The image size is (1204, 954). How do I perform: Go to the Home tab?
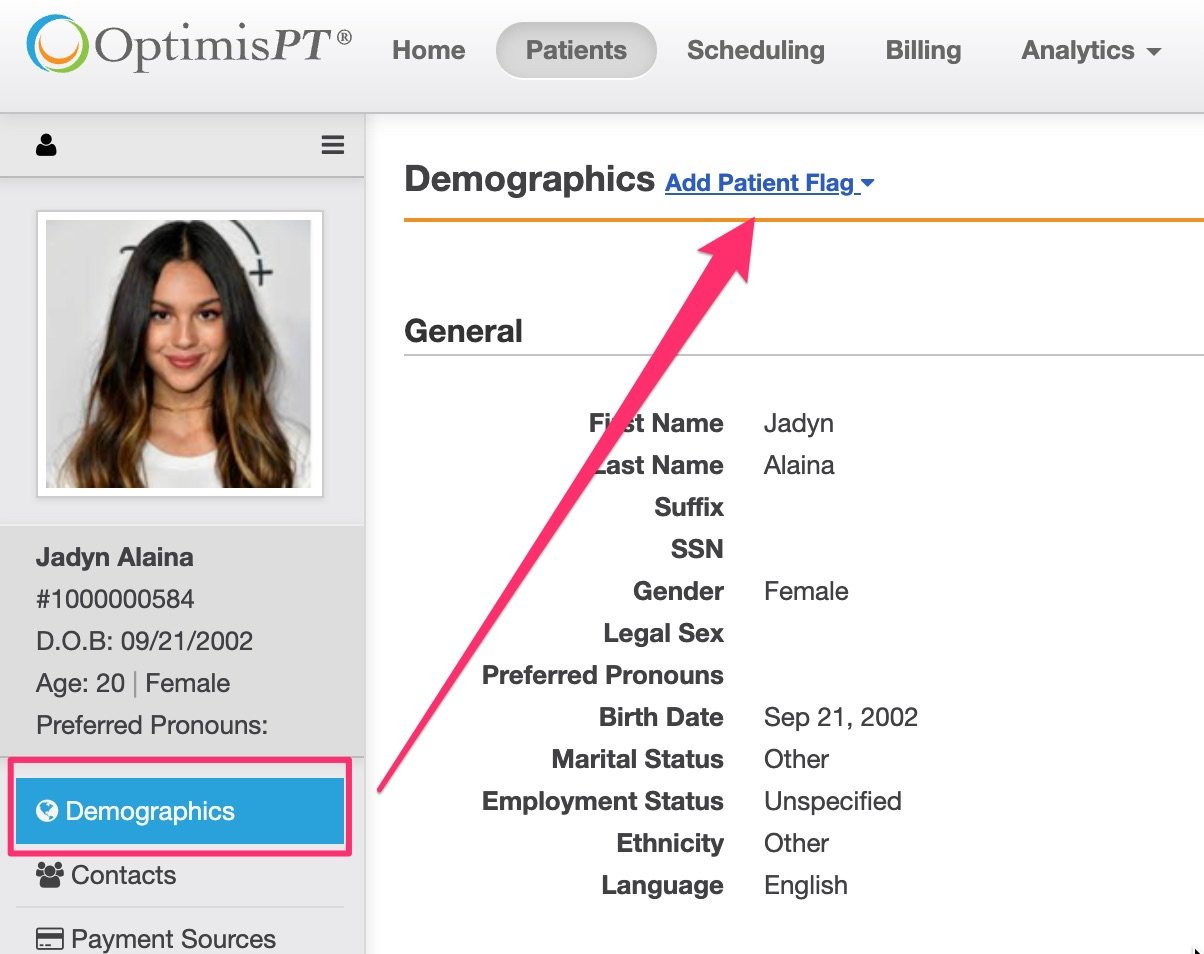point(428,50)
